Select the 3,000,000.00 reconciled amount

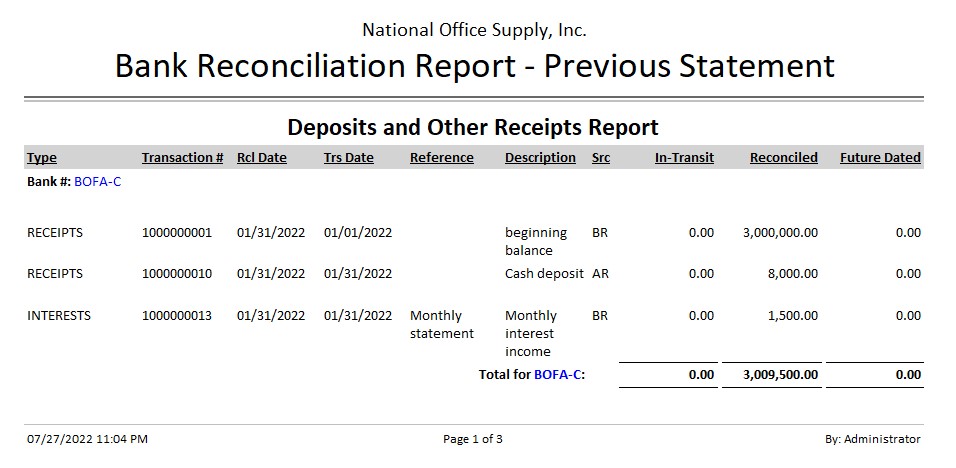[x=780, y=233]
